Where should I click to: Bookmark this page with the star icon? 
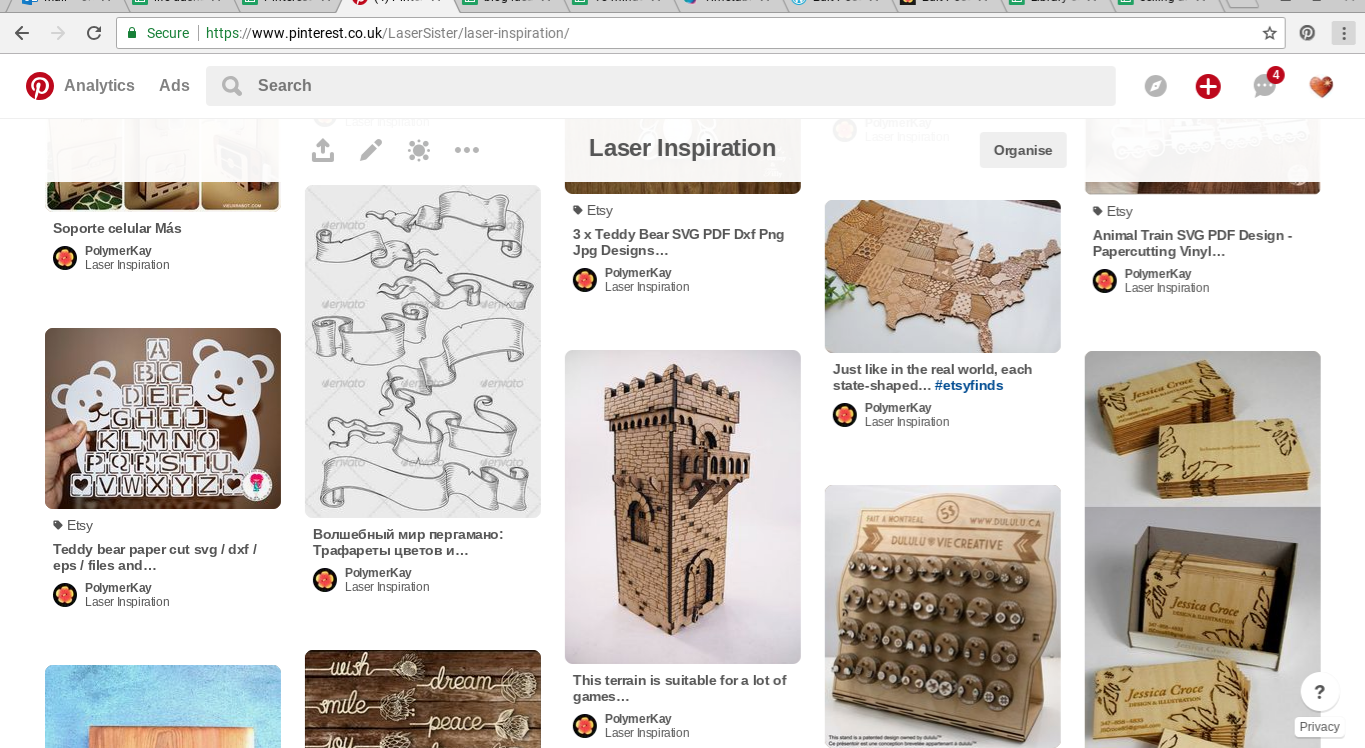pos(1270,32)
